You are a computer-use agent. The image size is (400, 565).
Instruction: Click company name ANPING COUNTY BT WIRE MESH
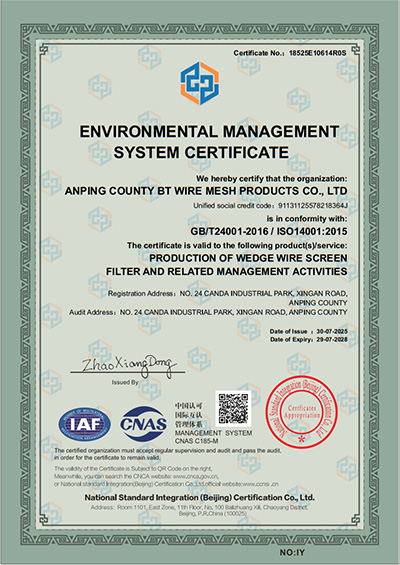click(x=206, y=191)
